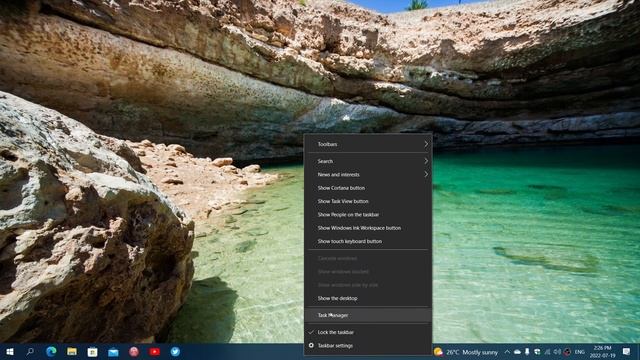Uncheck Lock the taskbar option
Image resolution: width=640 pixels, height=360 pixels.
[368, 332]
